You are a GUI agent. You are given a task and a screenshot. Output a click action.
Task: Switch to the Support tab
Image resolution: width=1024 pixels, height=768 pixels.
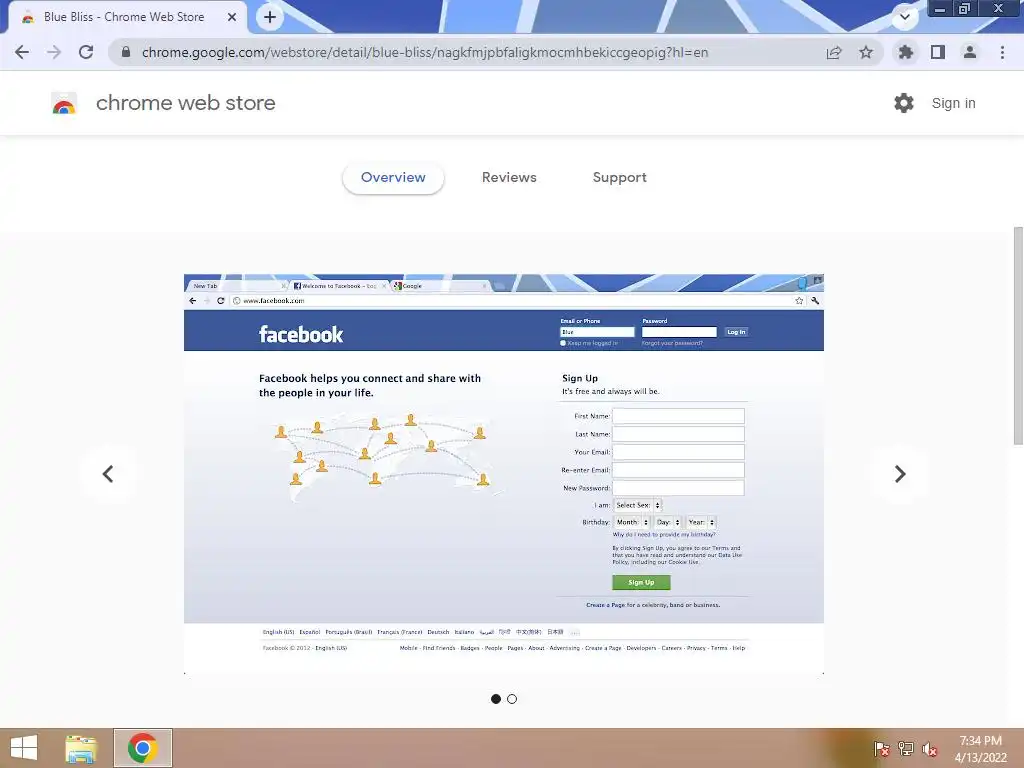click(620, 178)
